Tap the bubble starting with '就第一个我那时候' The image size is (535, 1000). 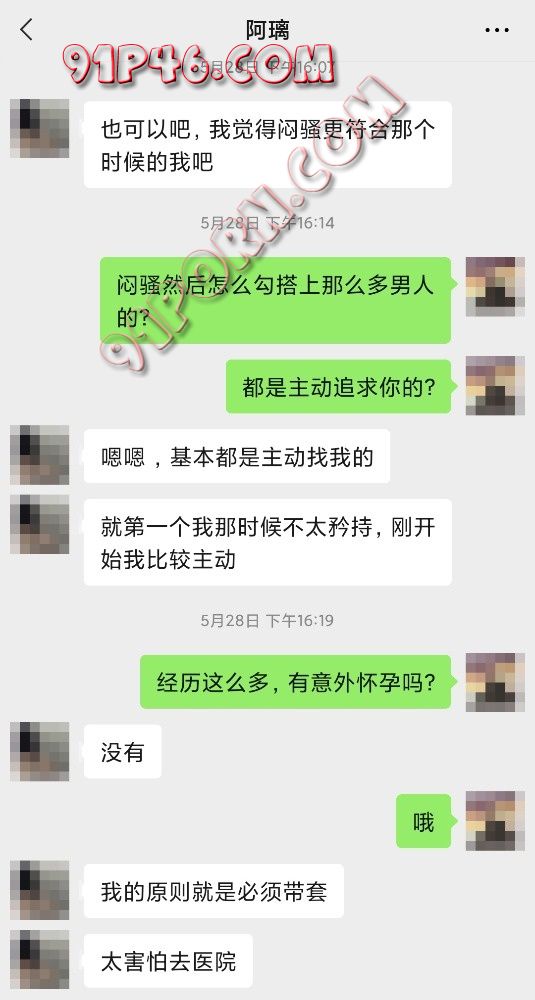(x=268, y=542)
